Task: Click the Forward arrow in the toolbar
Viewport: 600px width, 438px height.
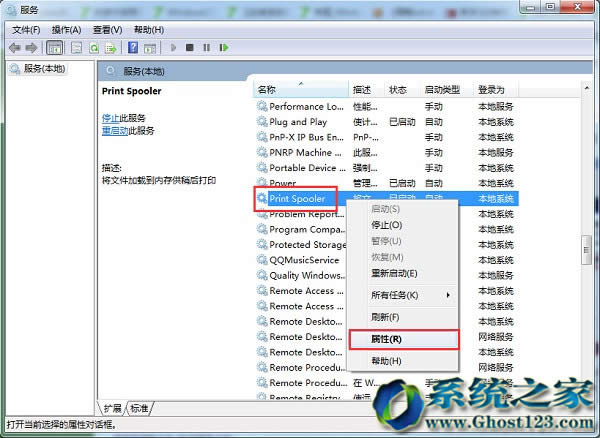Action: click(x=31, y=48)
